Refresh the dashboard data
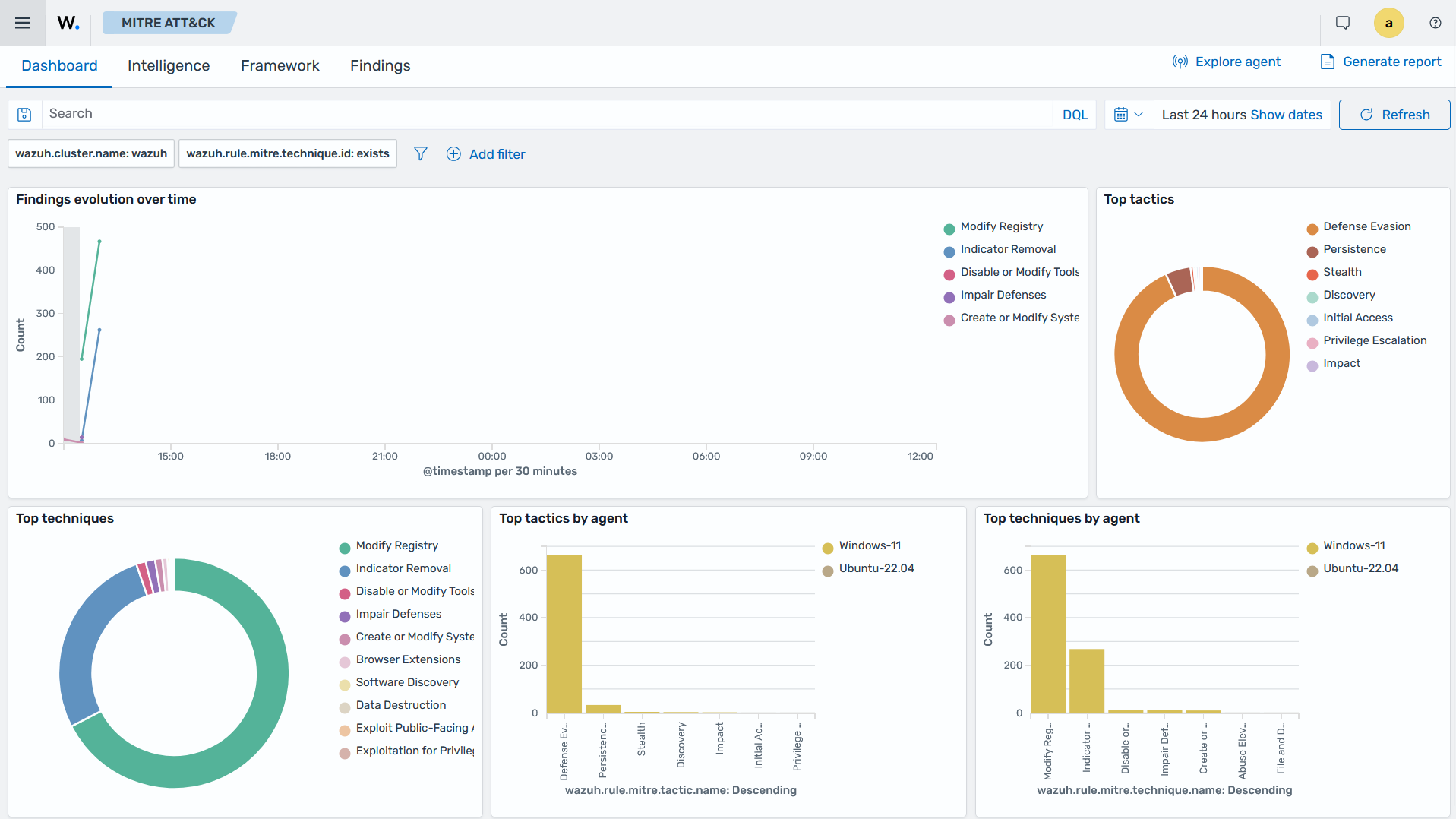 coord(1394,115)
